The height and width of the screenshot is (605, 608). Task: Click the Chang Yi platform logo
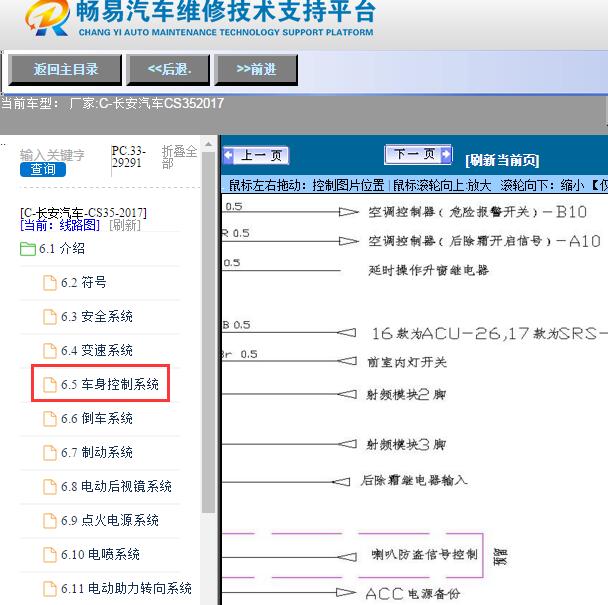[48, 18]
